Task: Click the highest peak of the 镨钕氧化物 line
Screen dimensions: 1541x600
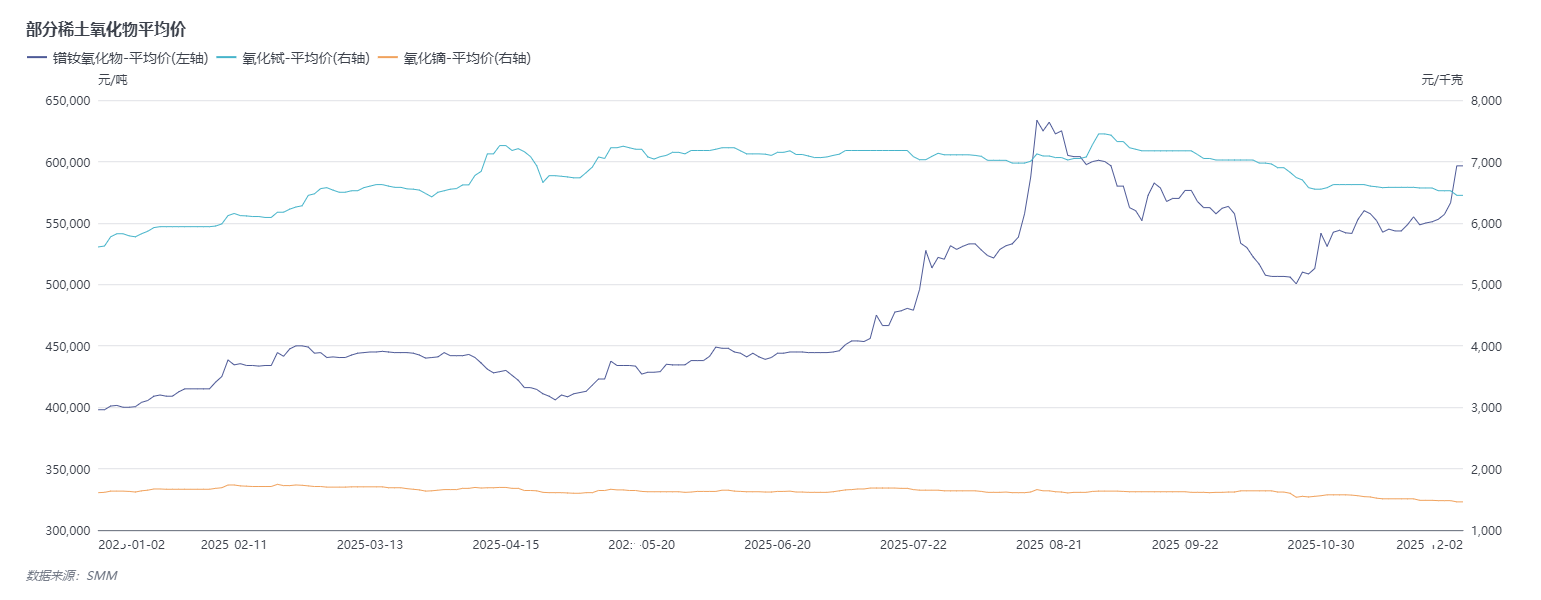Action: [x=1037, y=121]
